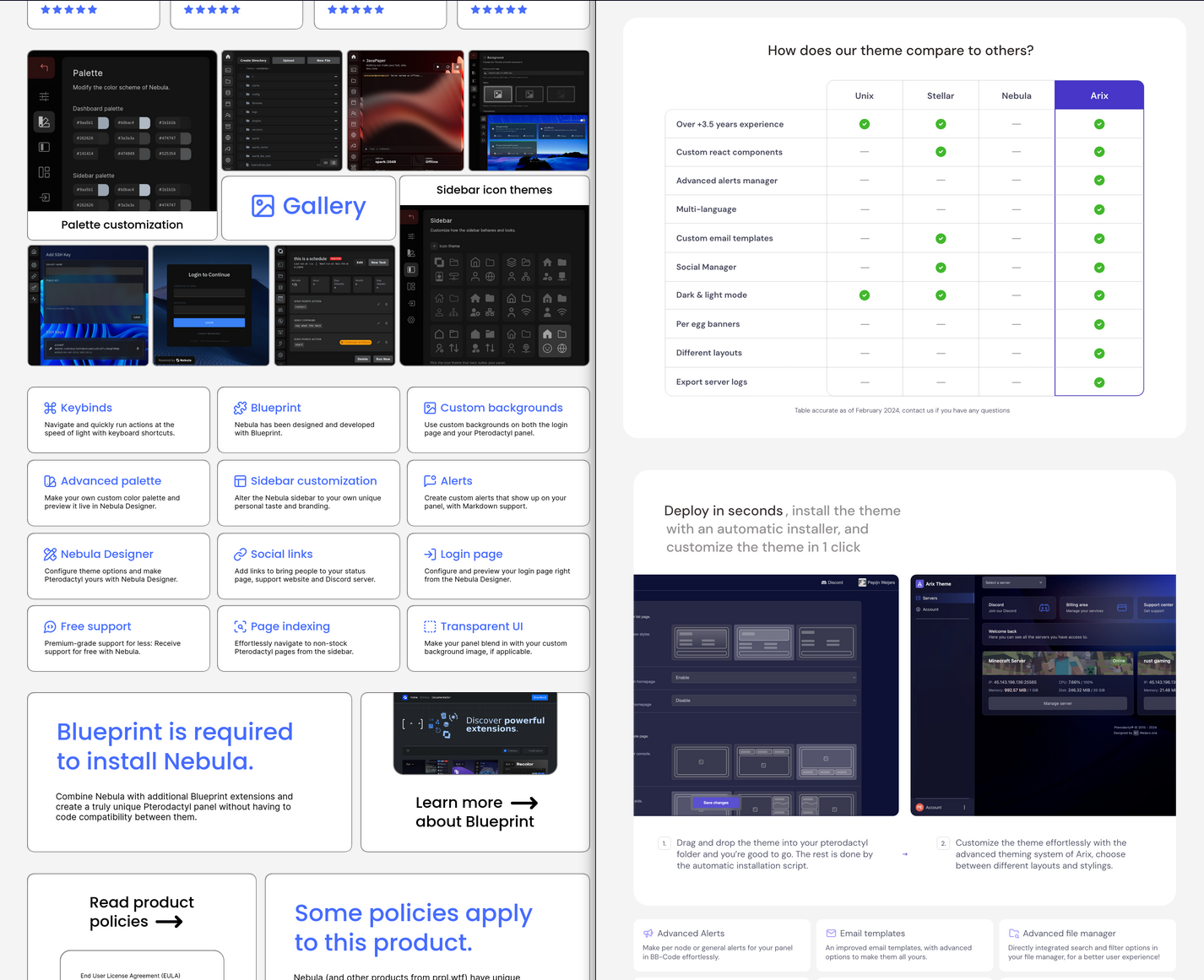The width and height of the screenshot is (1204, 980).
Task: Click Unix checkmark for Dark & light mode
Action: click(x=865, y=295)
